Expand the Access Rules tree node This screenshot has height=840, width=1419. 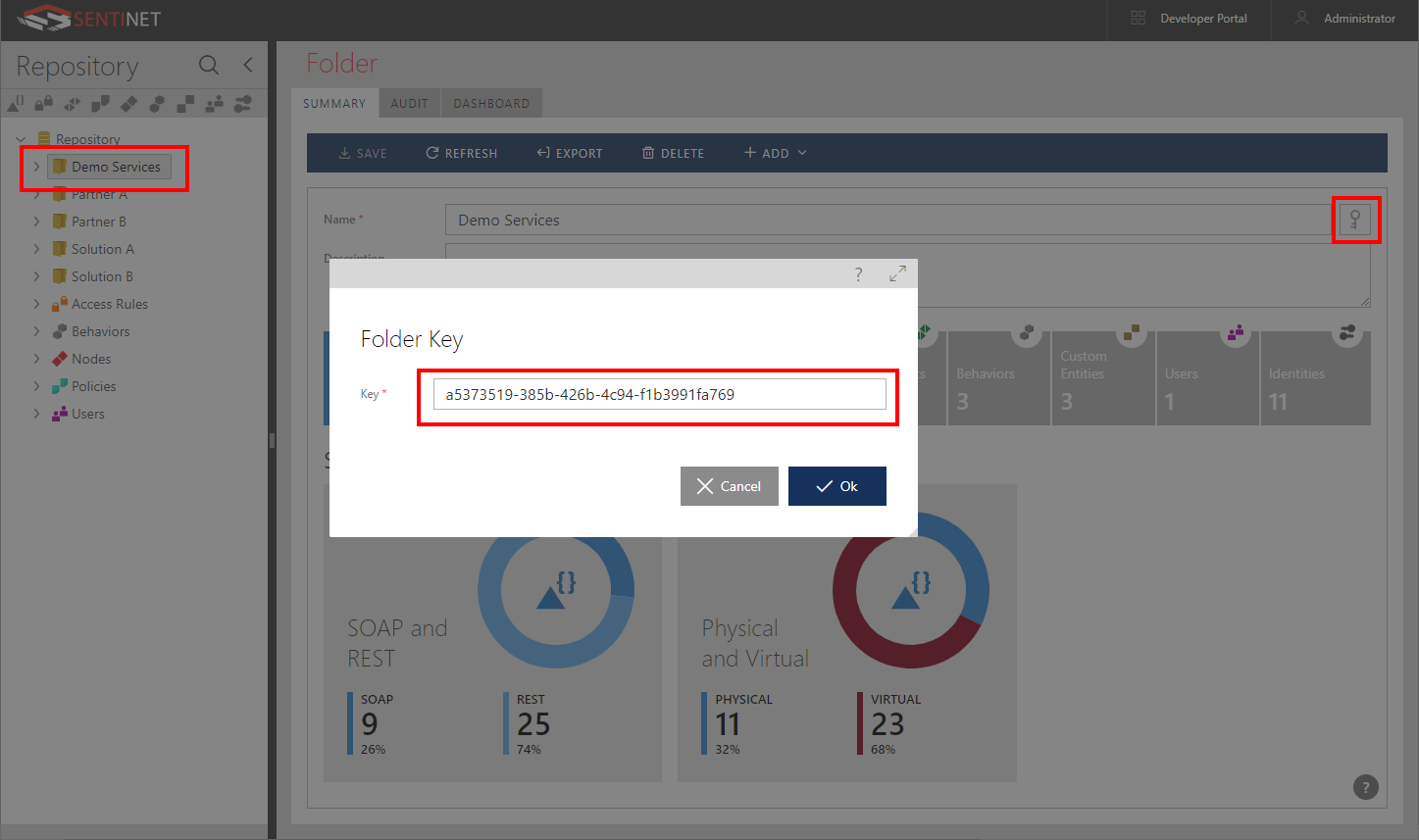[x=36, y=304]
